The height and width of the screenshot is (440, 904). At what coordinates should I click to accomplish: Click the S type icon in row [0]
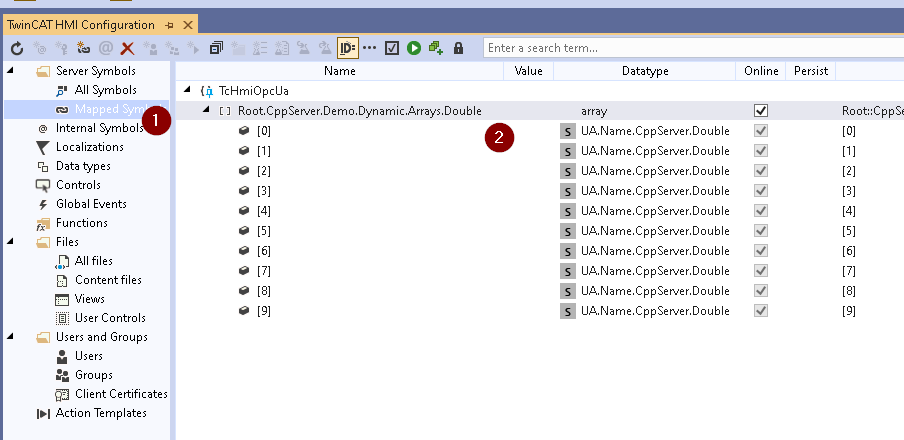coord(568,131)
